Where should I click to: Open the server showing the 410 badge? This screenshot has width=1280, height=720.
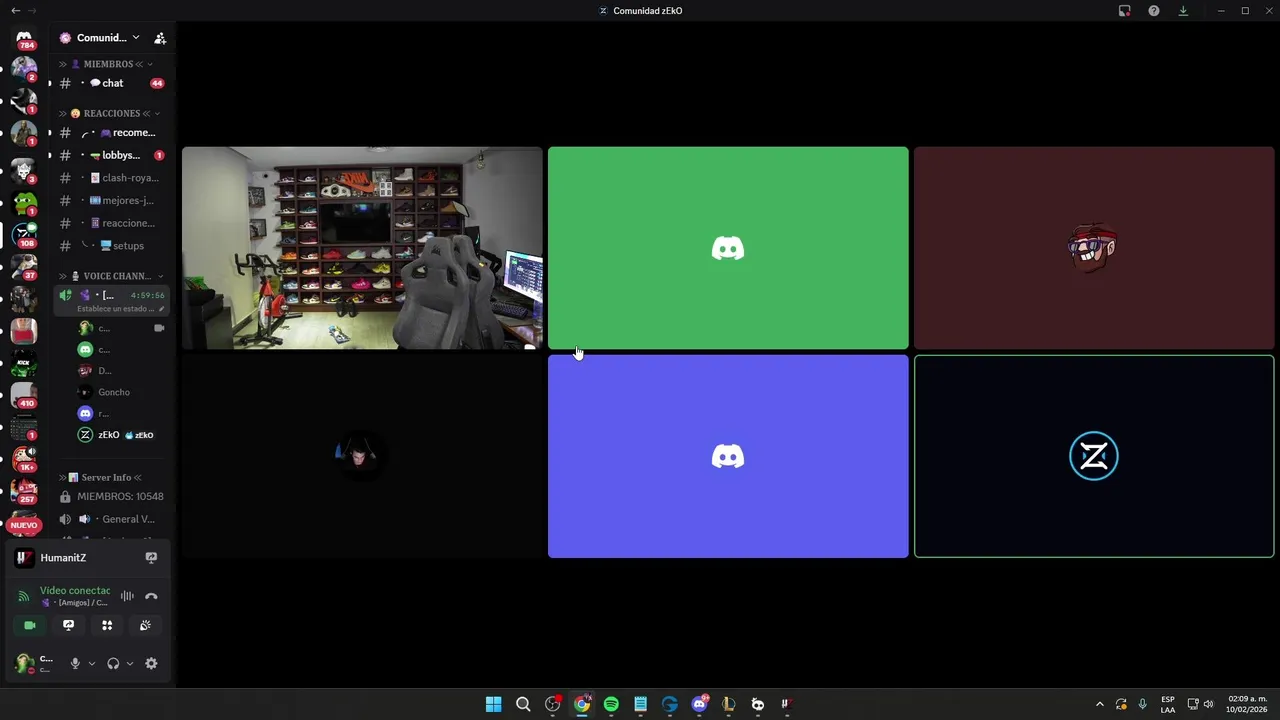coord(24,396)
